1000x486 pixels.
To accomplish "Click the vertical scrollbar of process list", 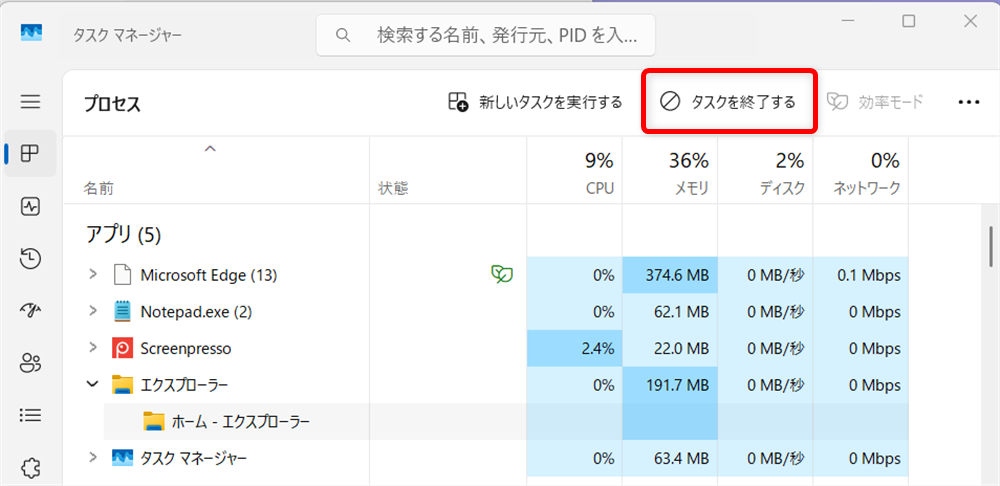I will click(x=990, y=246).
